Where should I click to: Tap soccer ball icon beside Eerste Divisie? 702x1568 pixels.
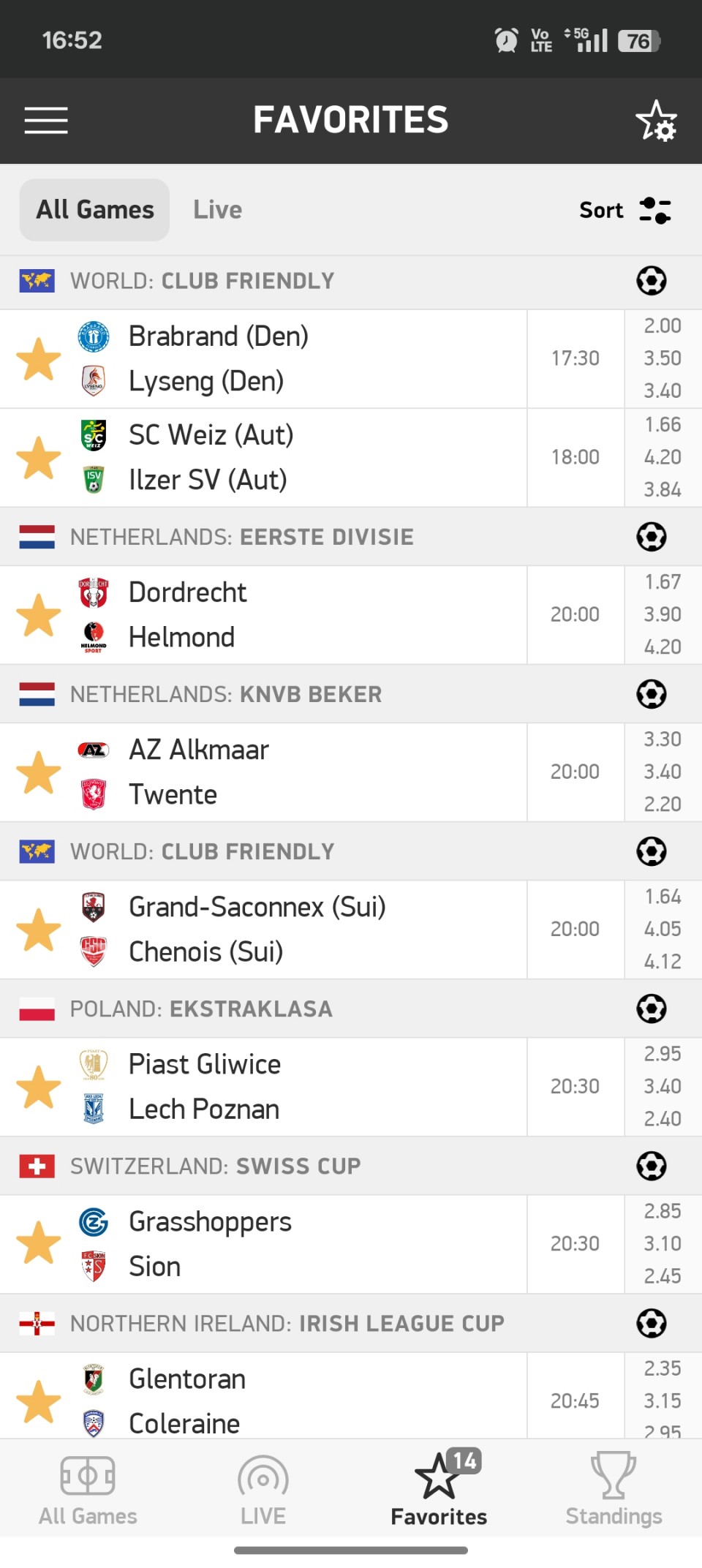(x=651, y=538)
